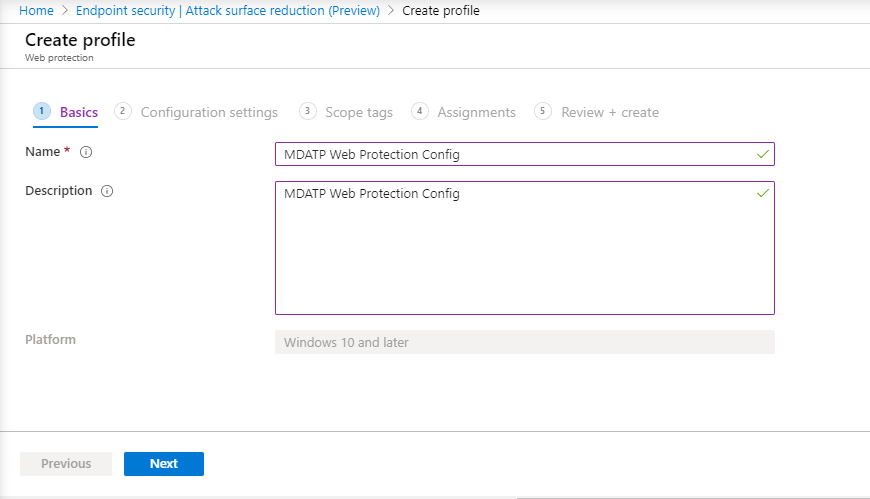Open the Assignments tab
Viewport: 870px width, 499px height.
[x=477, y=112]
